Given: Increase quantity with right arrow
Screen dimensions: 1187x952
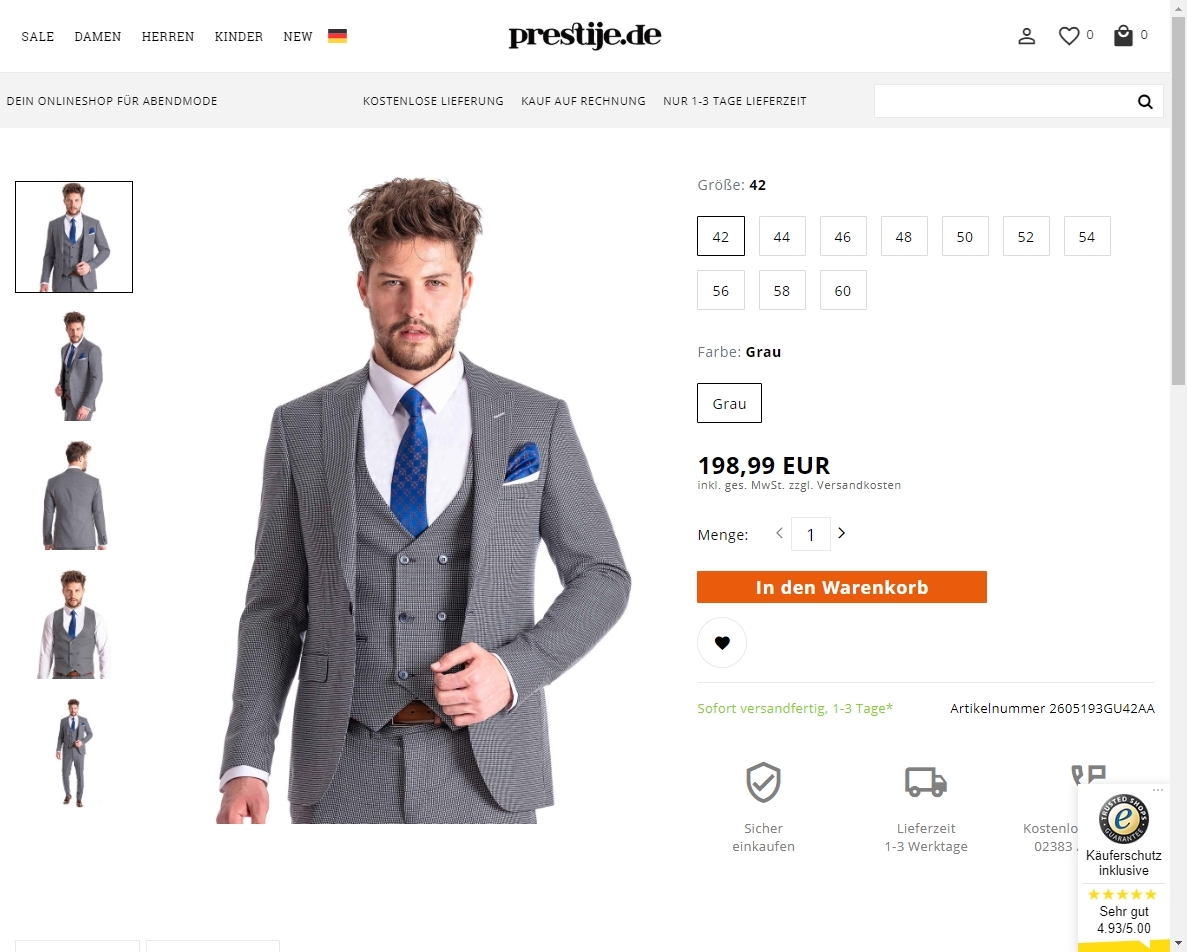Looking at the screenshot, I should (x=841, y=533).
